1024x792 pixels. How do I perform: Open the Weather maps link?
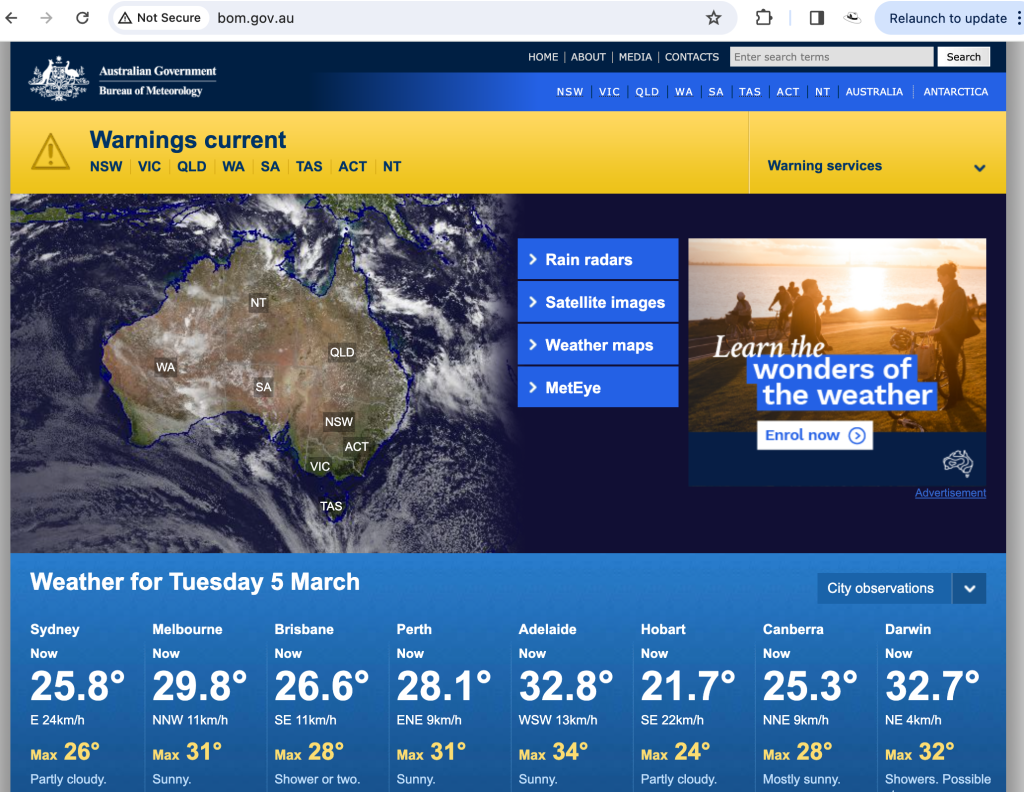point(598,345)
